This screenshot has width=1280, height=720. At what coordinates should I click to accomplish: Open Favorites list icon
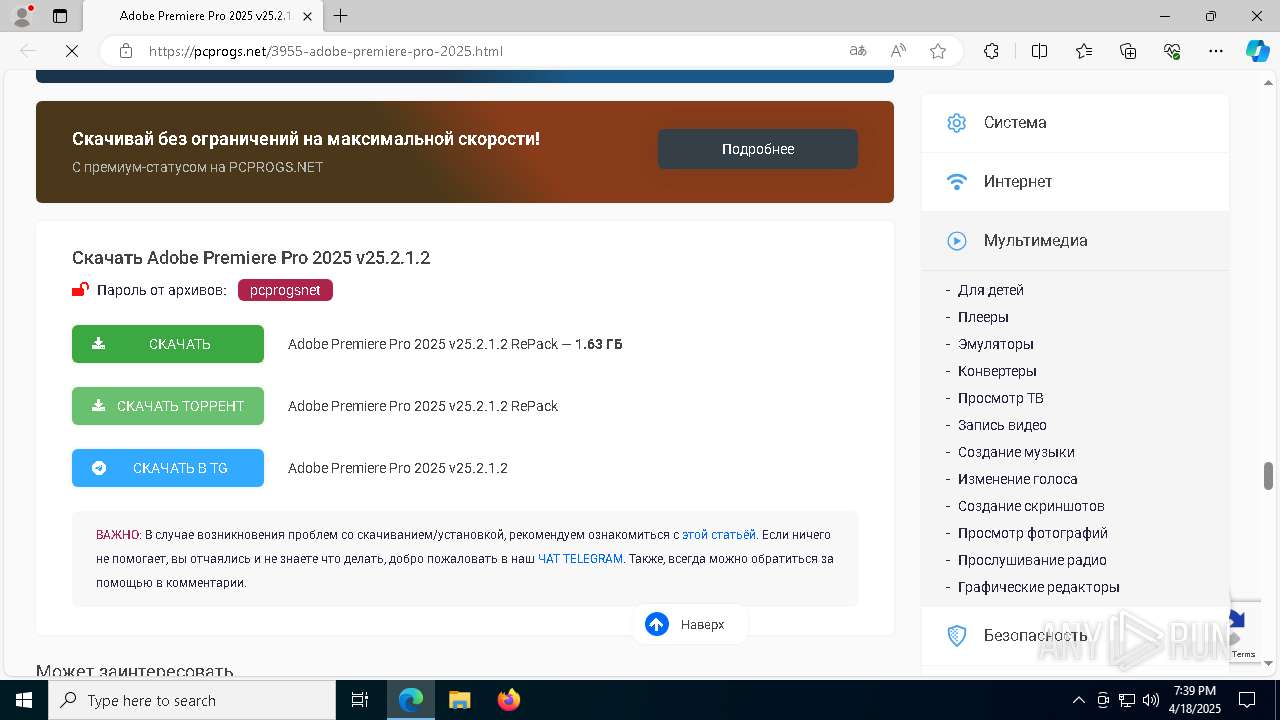pyautogui.click(x=1084, y=51)
